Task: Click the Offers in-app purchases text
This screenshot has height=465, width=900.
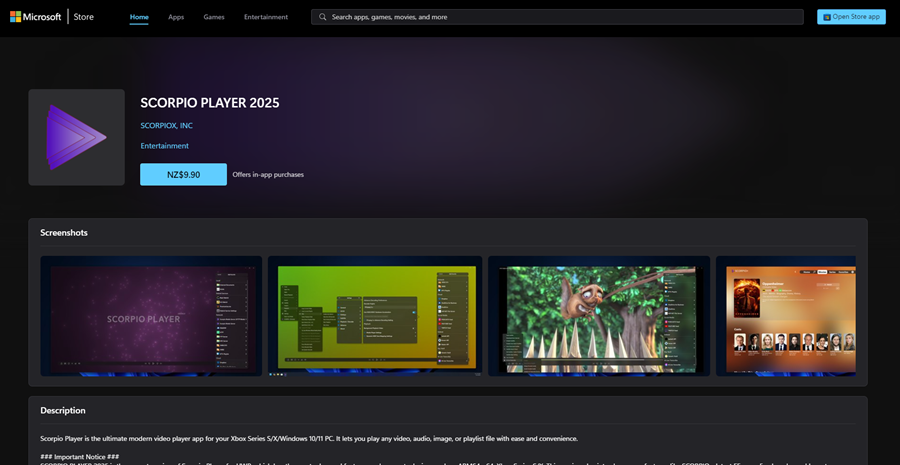Action: coord(268,174)
